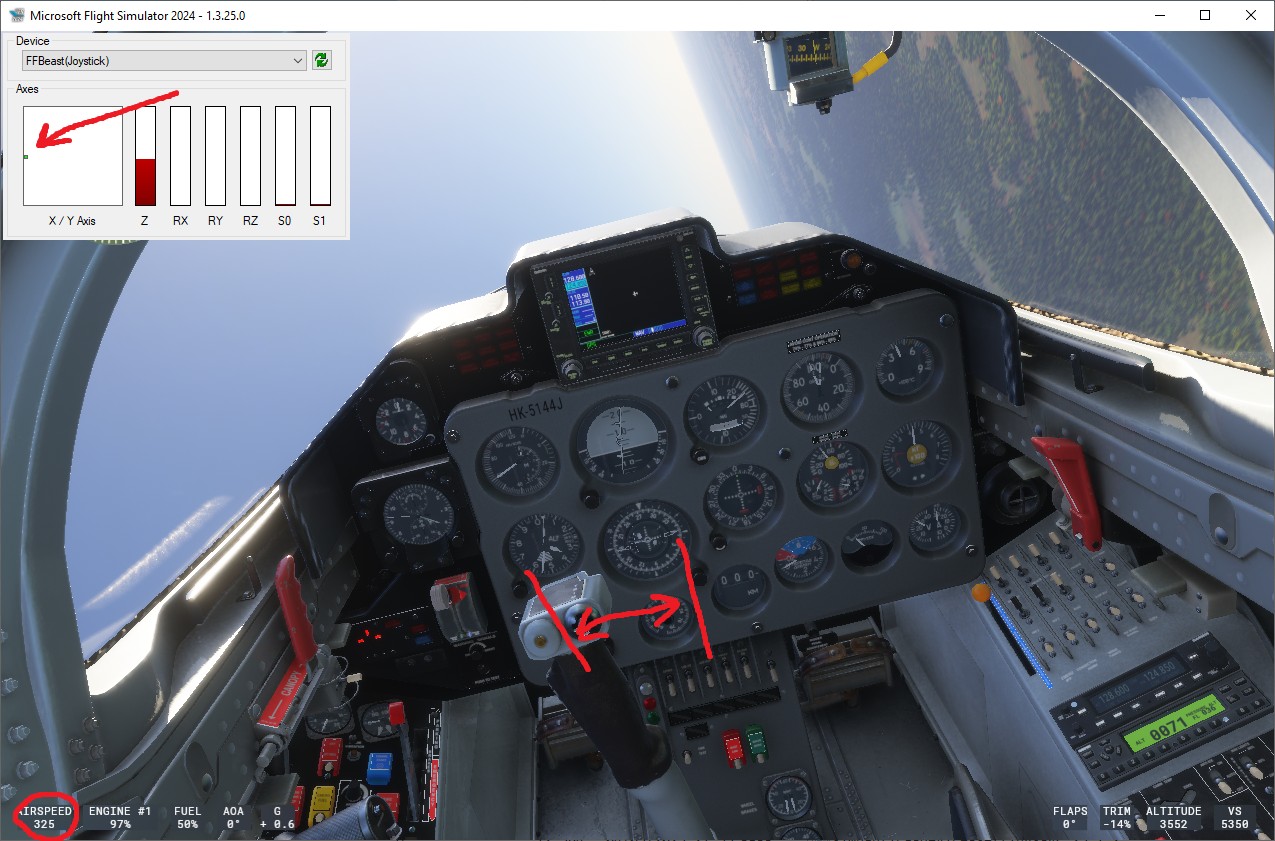Click the orange light beside the annunciator panel

[852, 259]
